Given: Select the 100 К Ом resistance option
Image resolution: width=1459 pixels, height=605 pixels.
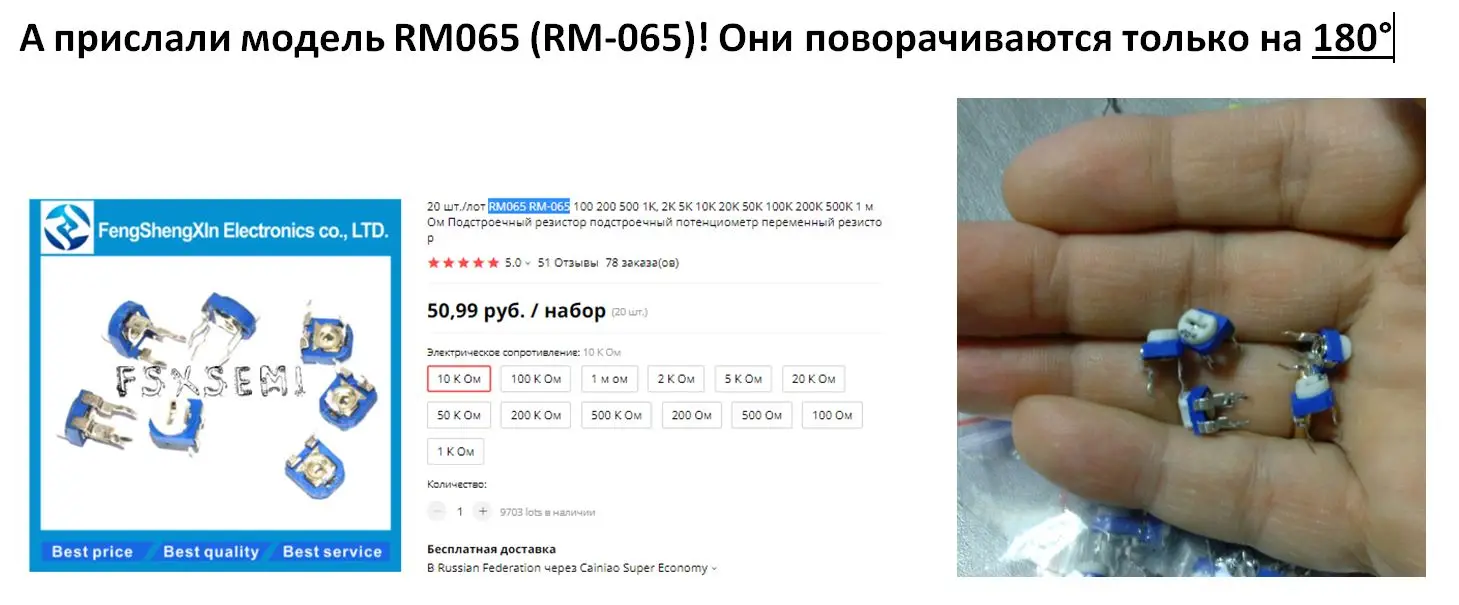Looking at the screenshot, I should pyautogui.click(x=535, y=379).
